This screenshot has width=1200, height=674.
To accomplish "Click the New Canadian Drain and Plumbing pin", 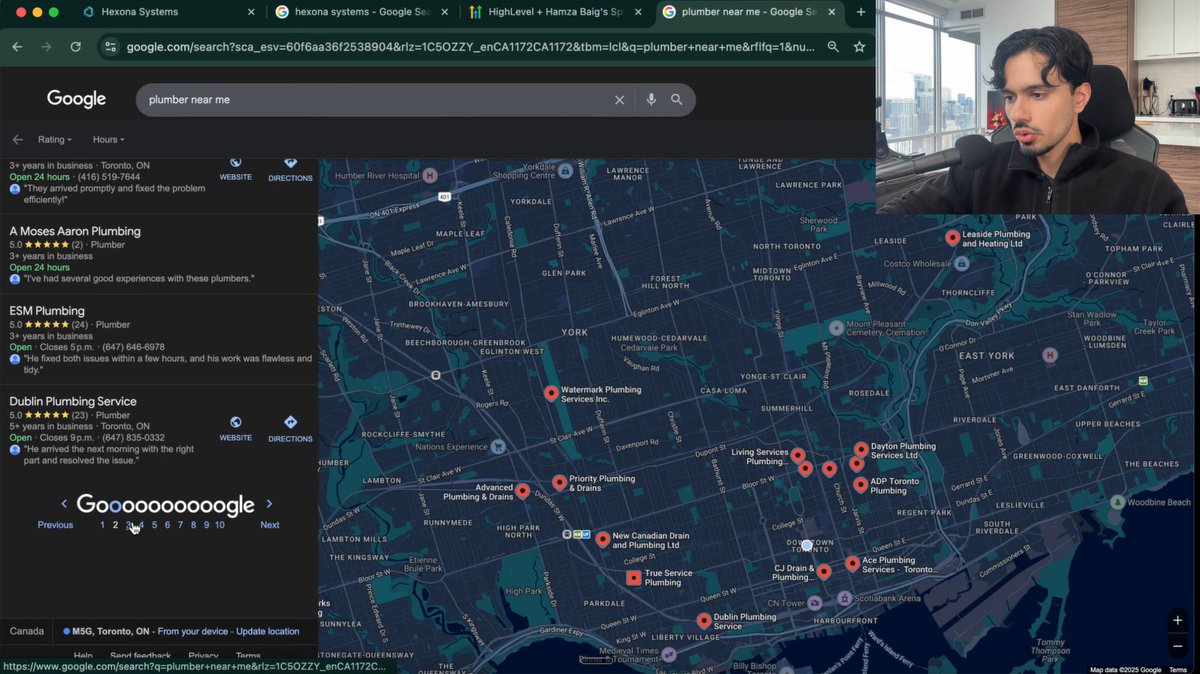I will 602,539.
